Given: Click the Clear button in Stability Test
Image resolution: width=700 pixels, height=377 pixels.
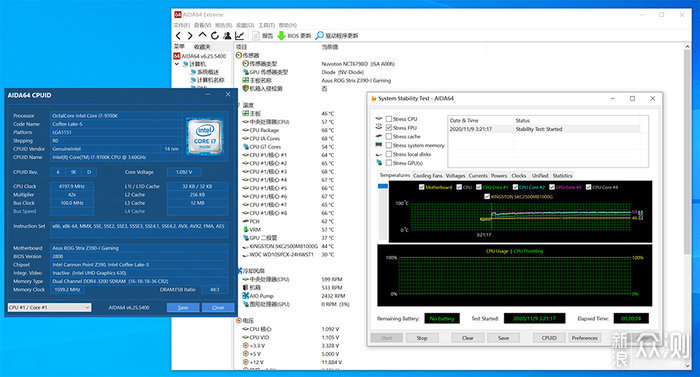Looking at the screenshot, I should click(467, 338).
